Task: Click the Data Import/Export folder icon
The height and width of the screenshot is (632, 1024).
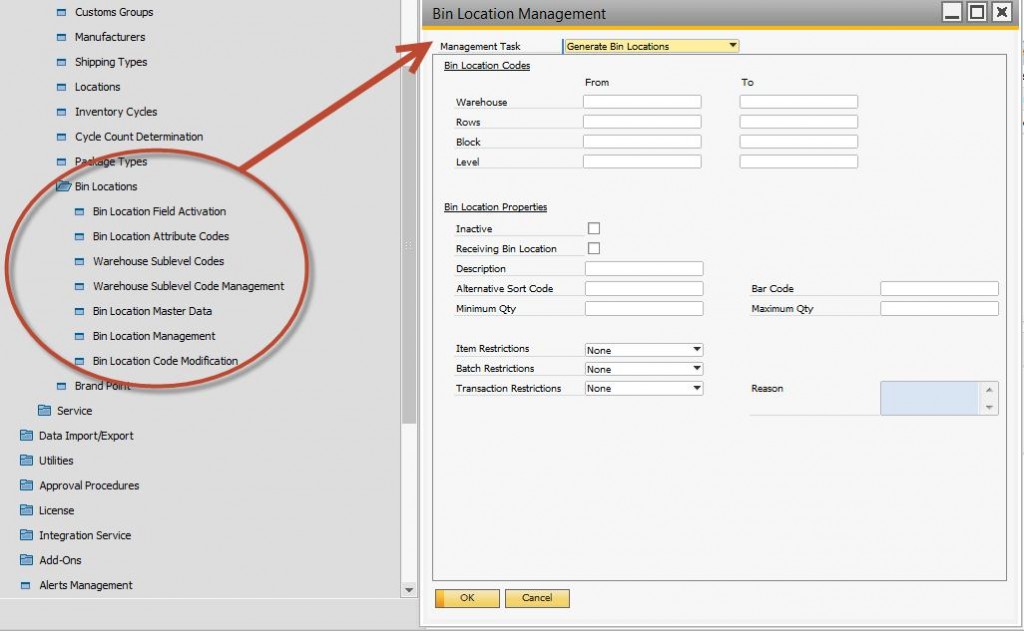Action: (26, 436)
